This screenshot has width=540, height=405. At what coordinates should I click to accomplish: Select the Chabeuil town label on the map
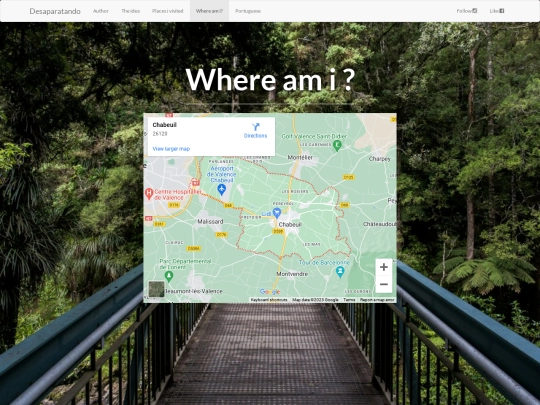[x=290, y=224]
